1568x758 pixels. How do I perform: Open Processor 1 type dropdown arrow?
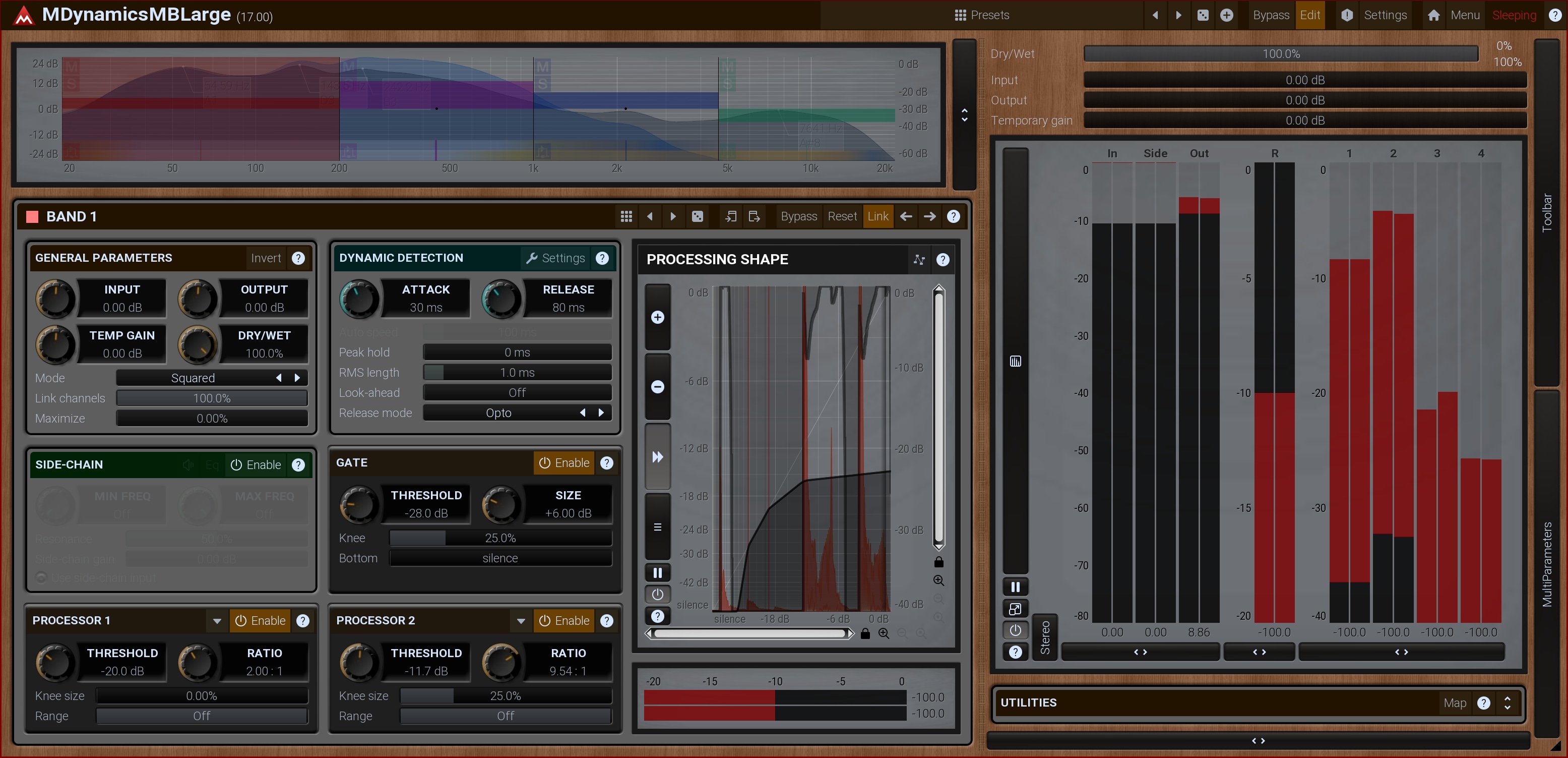[x=217, y=620]
